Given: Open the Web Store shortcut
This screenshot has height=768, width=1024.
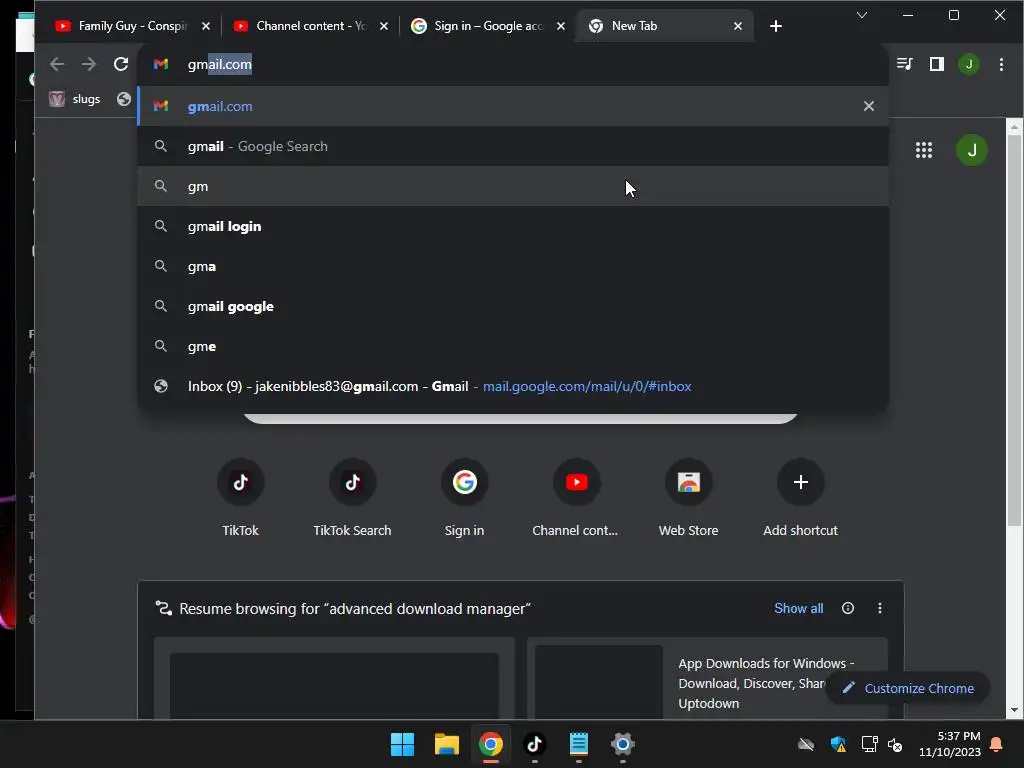Looking at the screenshot, I should [688, 498].
